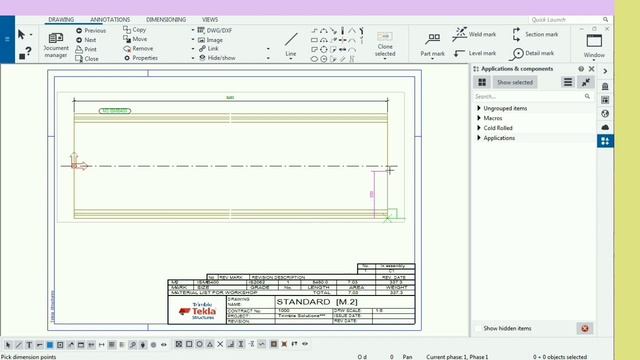Viewport: 640px width, 360px height.
Task: Expand the side pane chevron arrow
Action: point(605,71)
